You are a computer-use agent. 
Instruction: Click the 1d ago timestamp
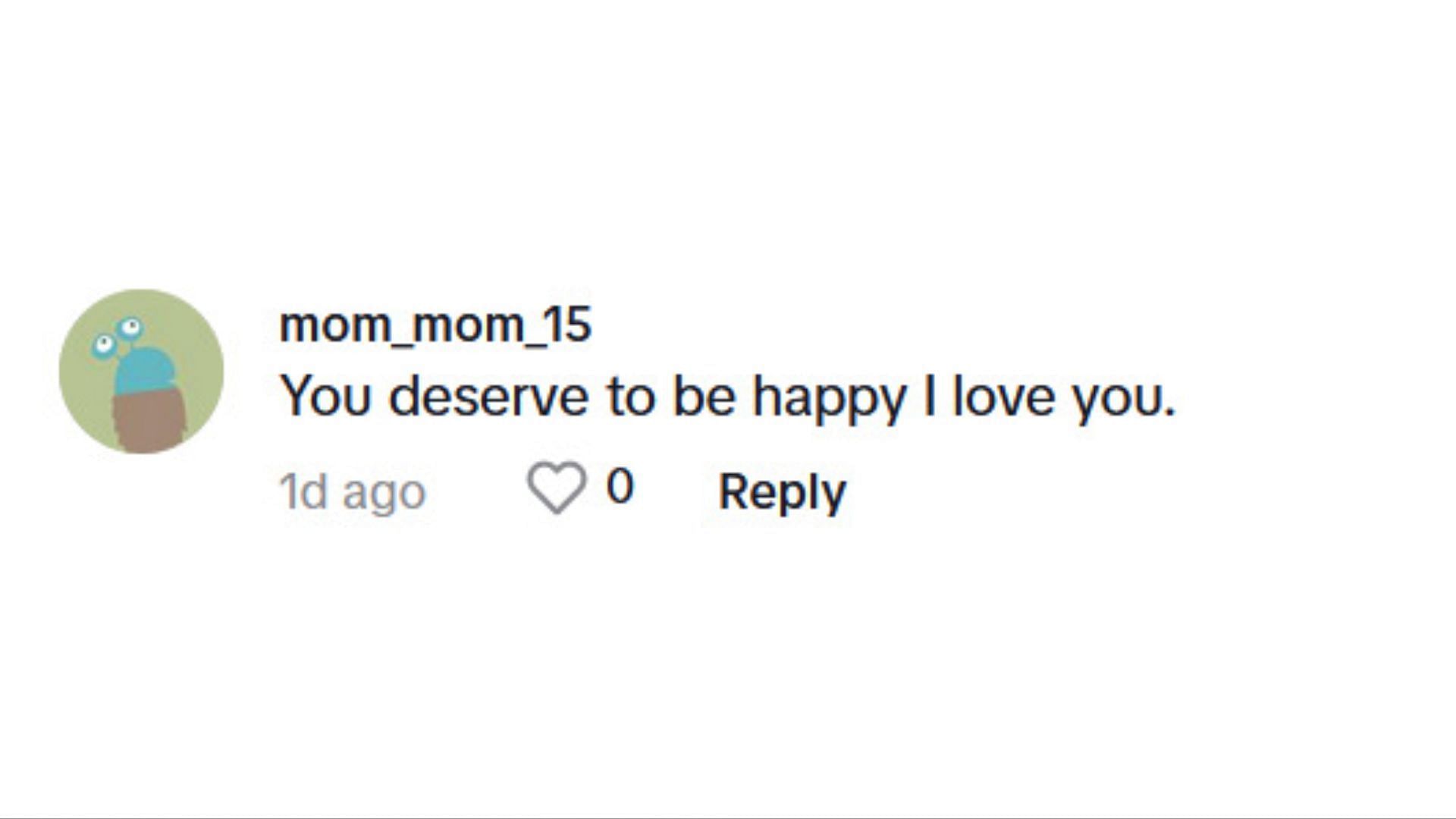point(353,493)
